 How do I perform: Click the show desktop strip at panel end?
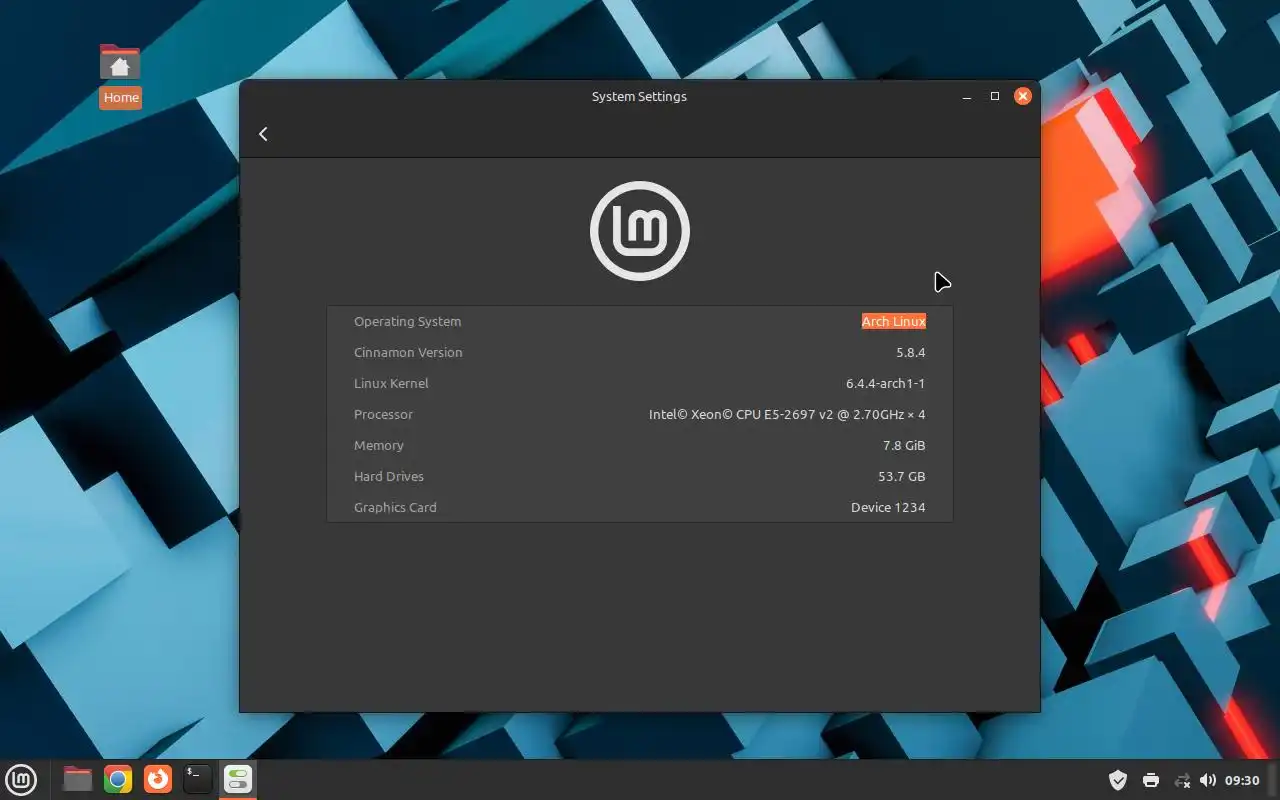(1274, 779)
